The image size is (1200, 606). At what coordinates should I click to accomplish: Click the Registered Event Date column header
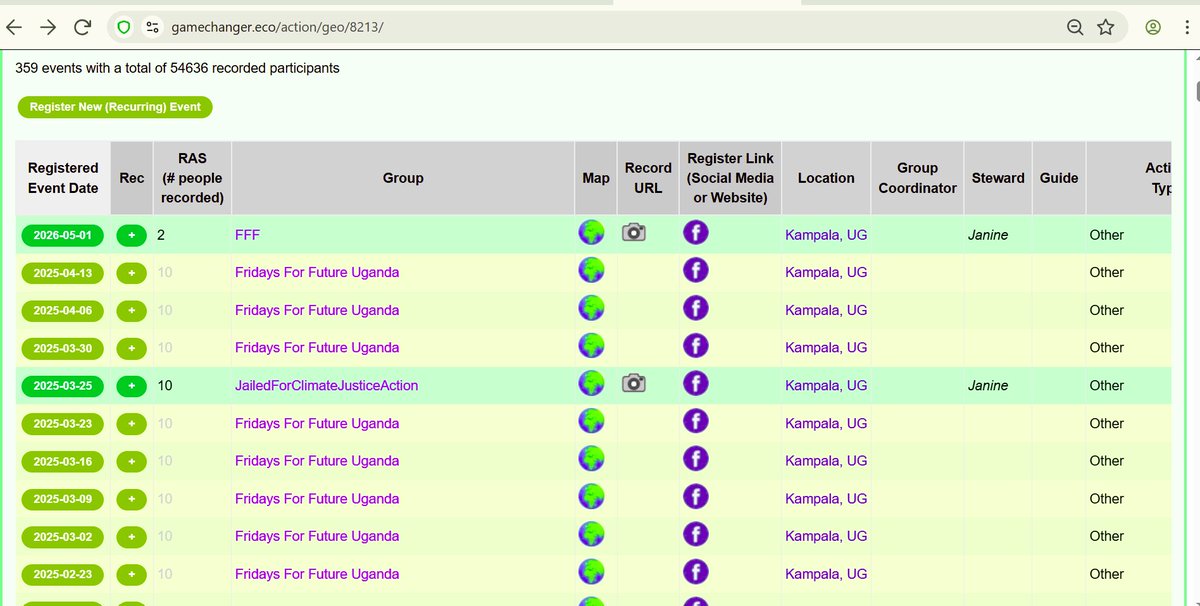point(63,178)
